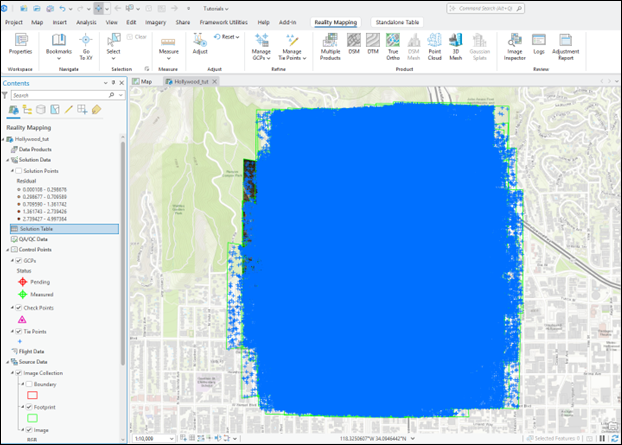
Task: Open the Reset dropdown
Action: coord(227,37)
